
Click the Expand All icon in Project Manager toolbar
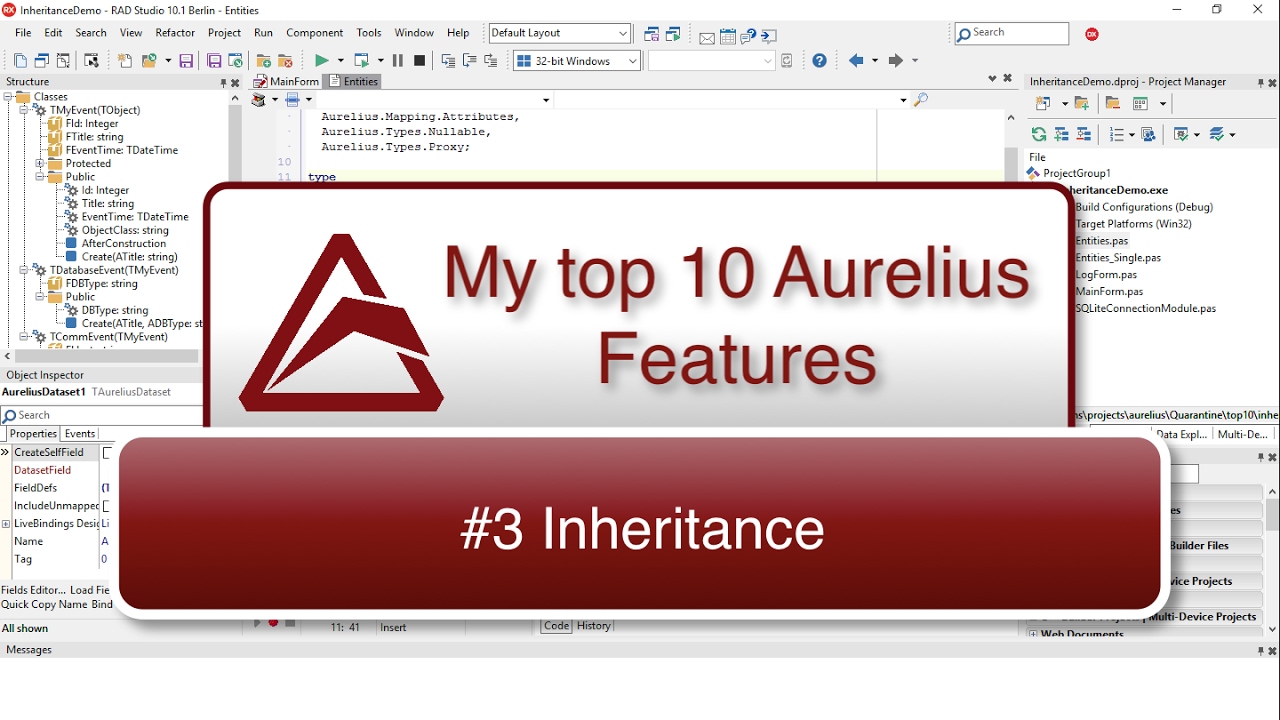click(1061, 134)
